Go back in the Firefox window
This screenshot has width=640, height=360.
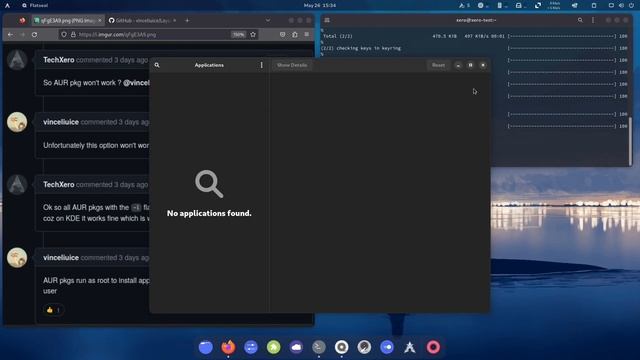(x=11, y=35)
